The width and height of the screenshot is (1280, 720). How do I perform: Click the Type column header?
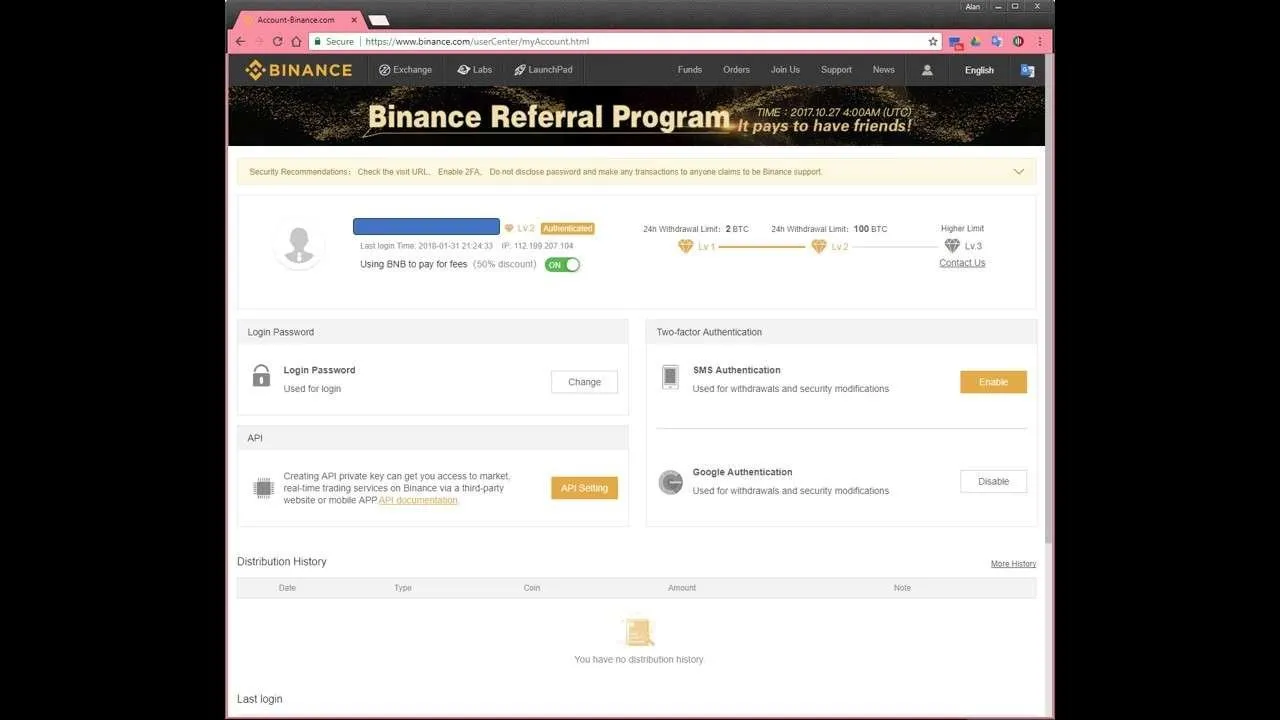(403, 588)
